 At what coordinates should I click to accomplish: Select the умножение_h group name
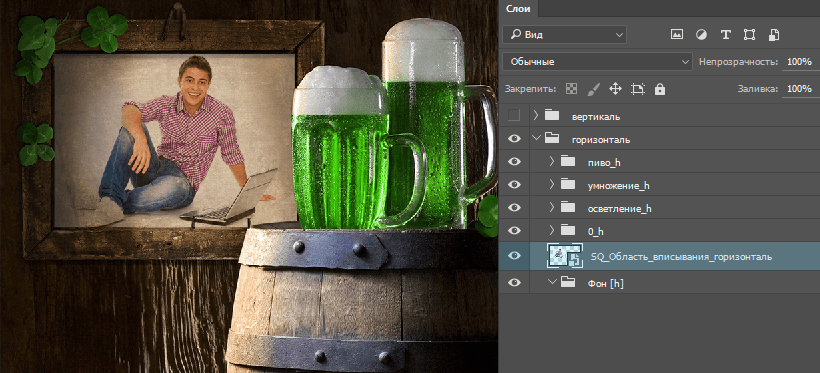pos(619,186)
